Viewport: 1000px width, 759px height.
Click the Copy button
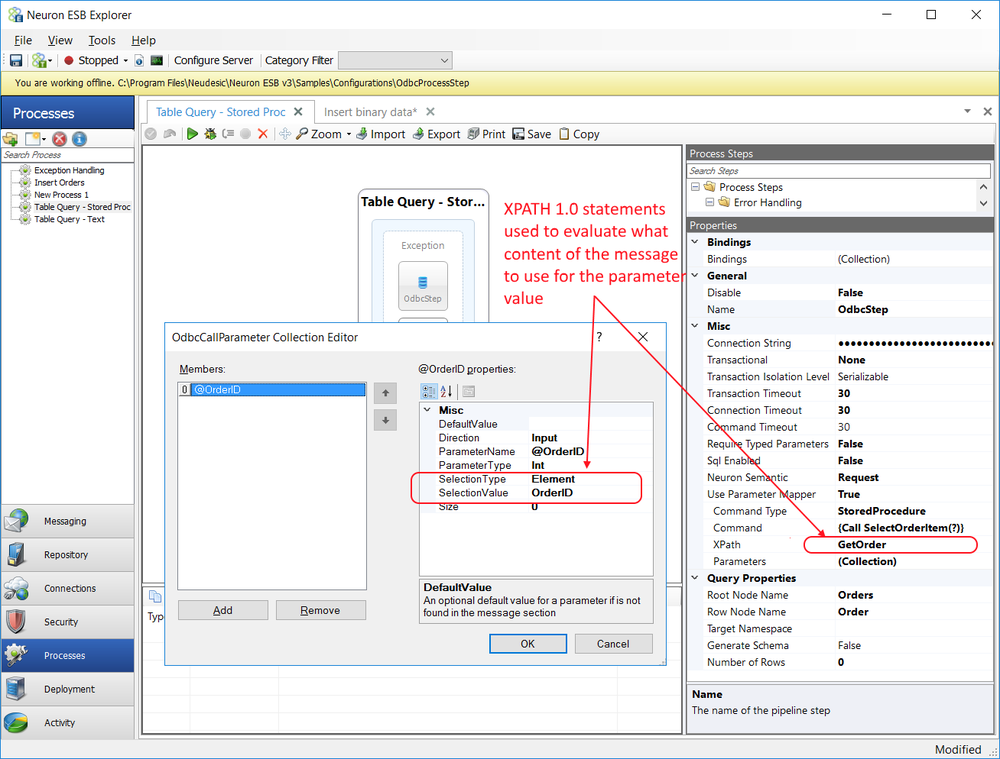(579, 134)
